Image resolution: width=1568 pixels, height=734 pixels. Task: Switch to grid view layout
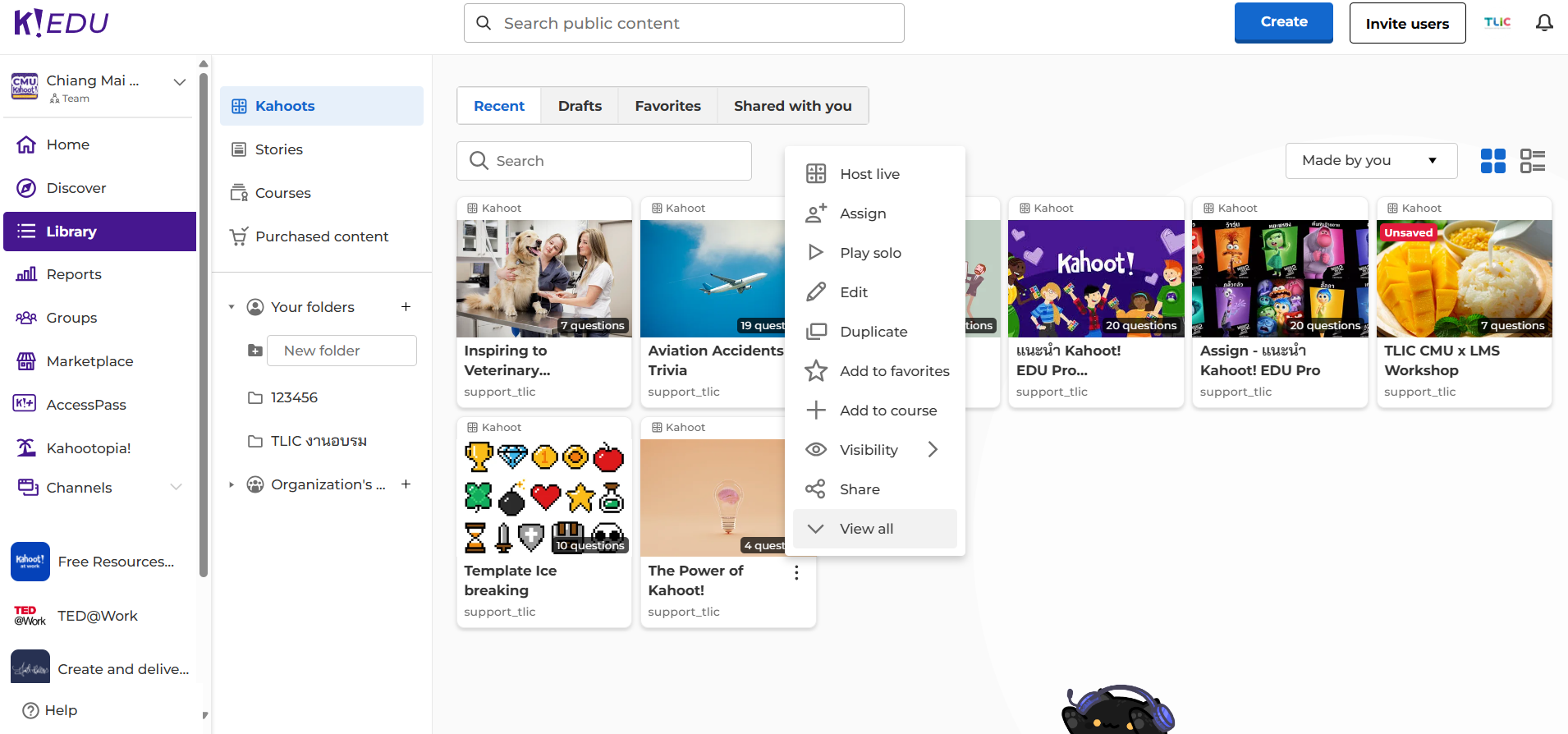(x=1492, y=161)
